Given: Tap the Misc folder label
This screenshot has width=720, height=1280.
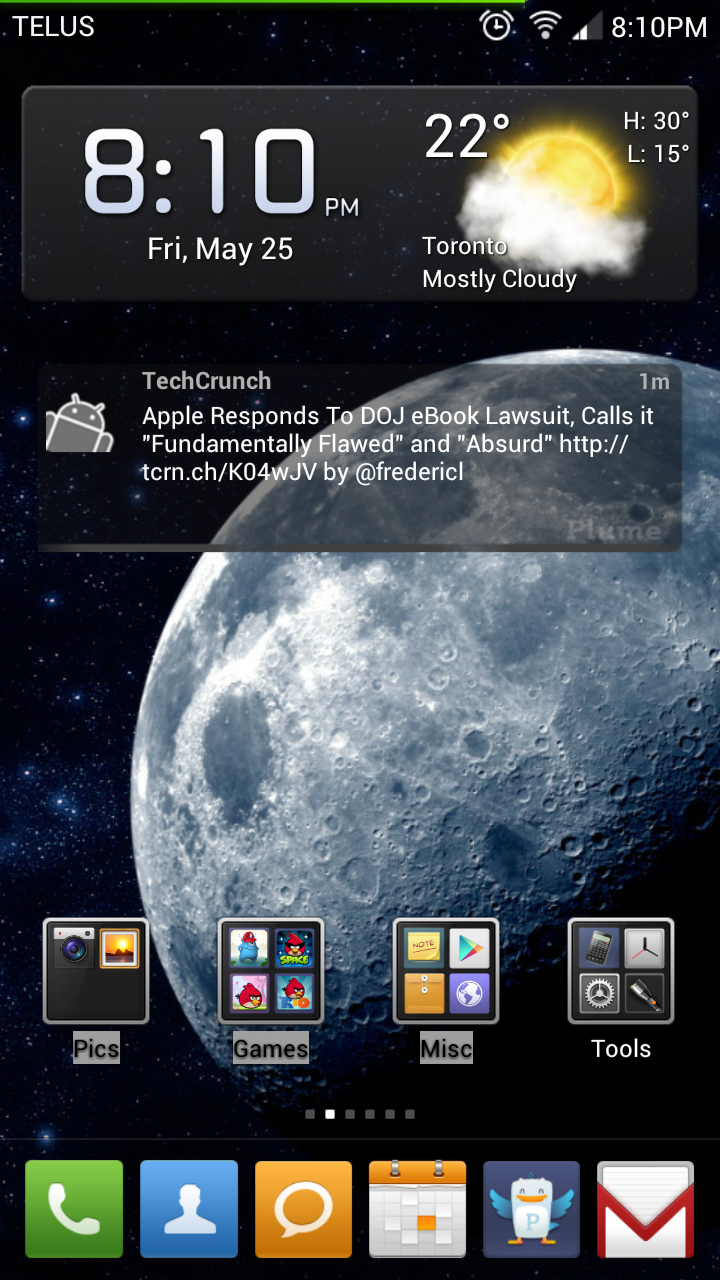Looking at the screenshot, I should coord(446,1049).
